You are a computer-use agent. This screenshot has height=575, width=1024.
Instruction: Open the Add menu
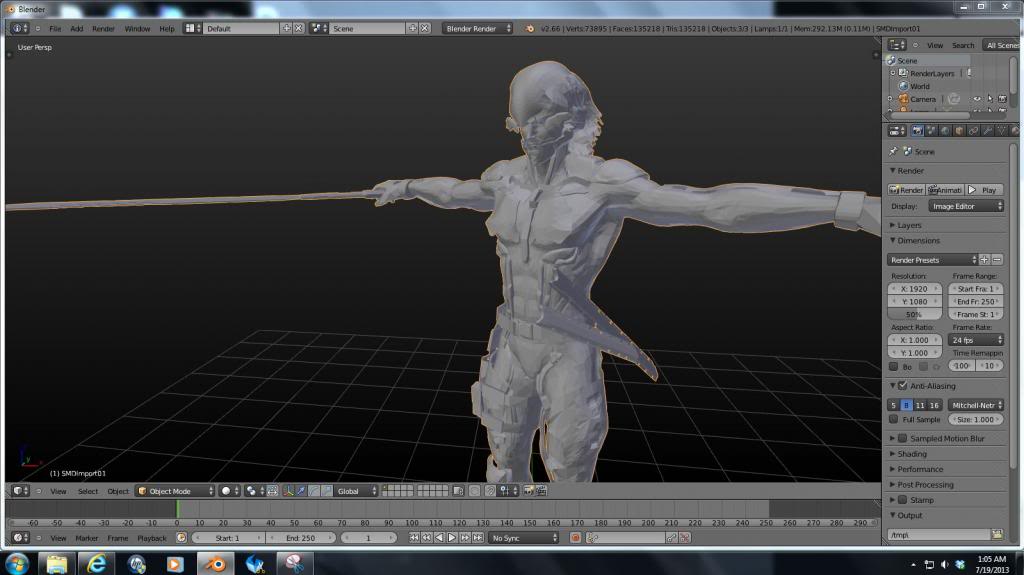76,29
